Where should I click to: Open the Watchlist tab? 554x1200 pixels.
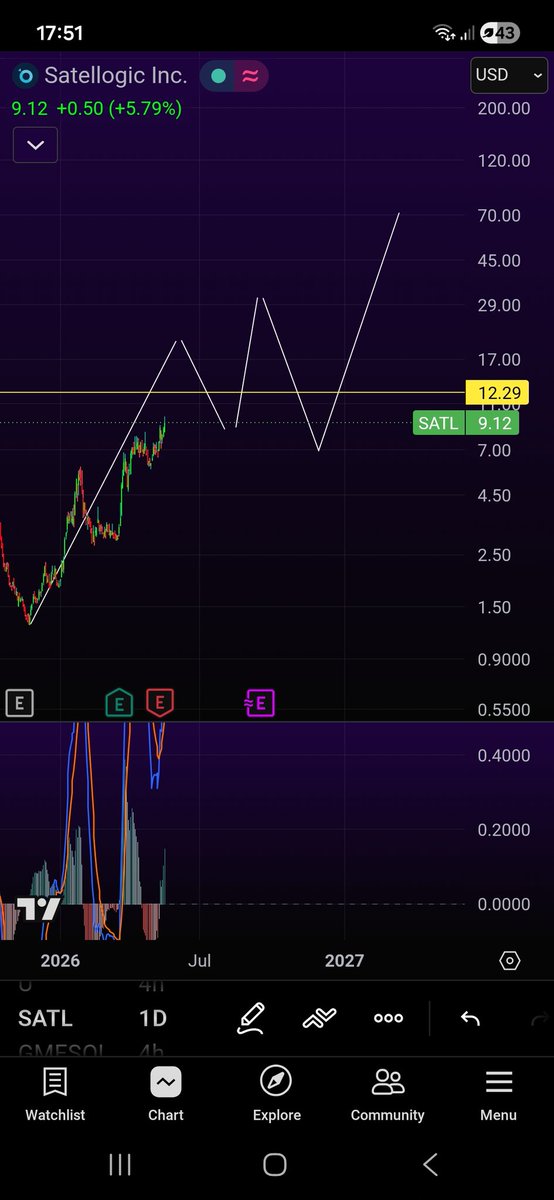[x=55, y=1094]
